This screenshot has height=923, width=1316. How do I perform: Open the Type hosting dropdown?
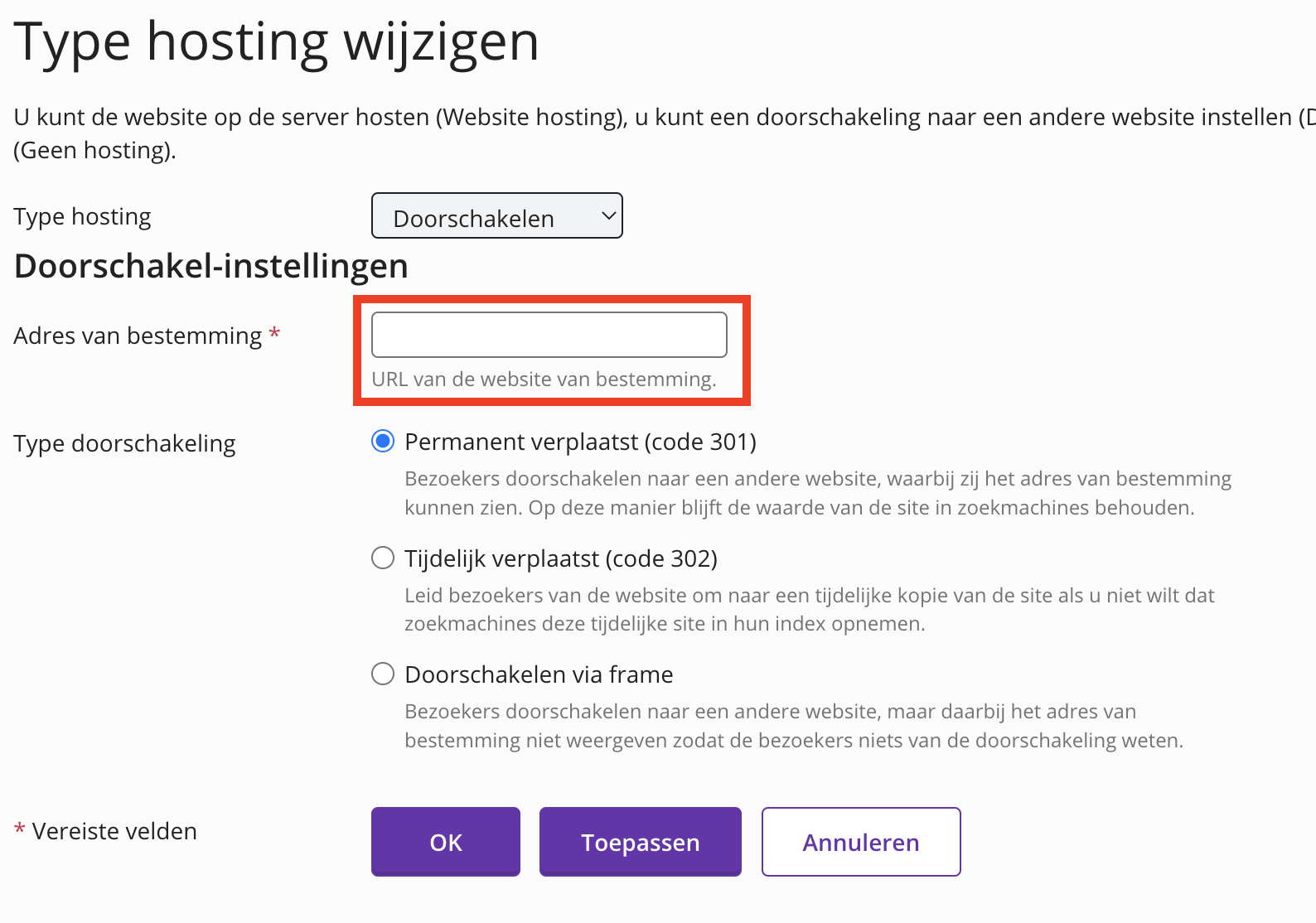point(496,216)
